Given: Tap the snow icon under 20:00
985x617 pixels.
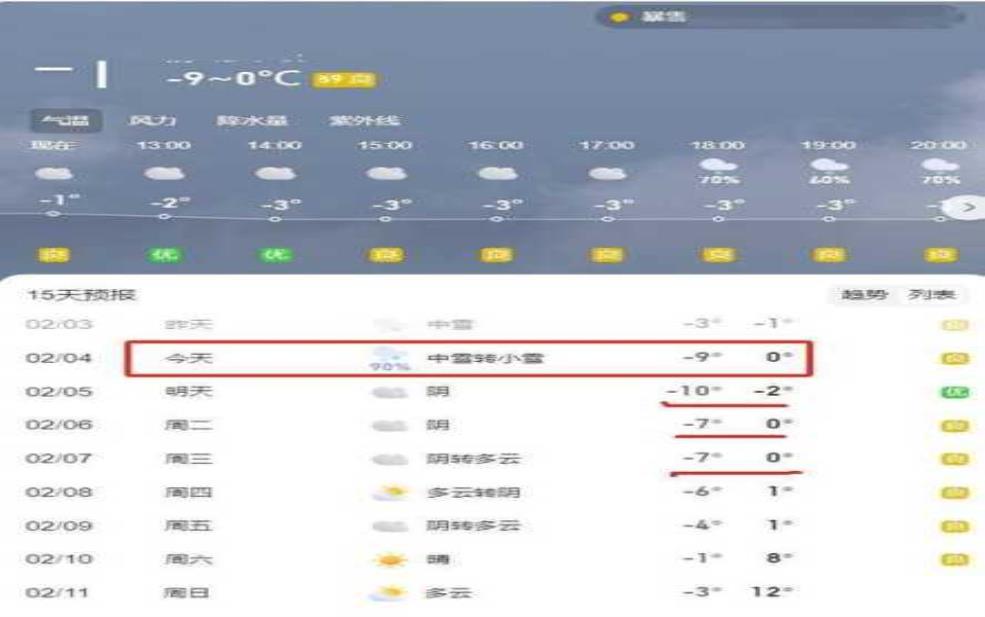Looking at the screenshot, I should point(940,165).
